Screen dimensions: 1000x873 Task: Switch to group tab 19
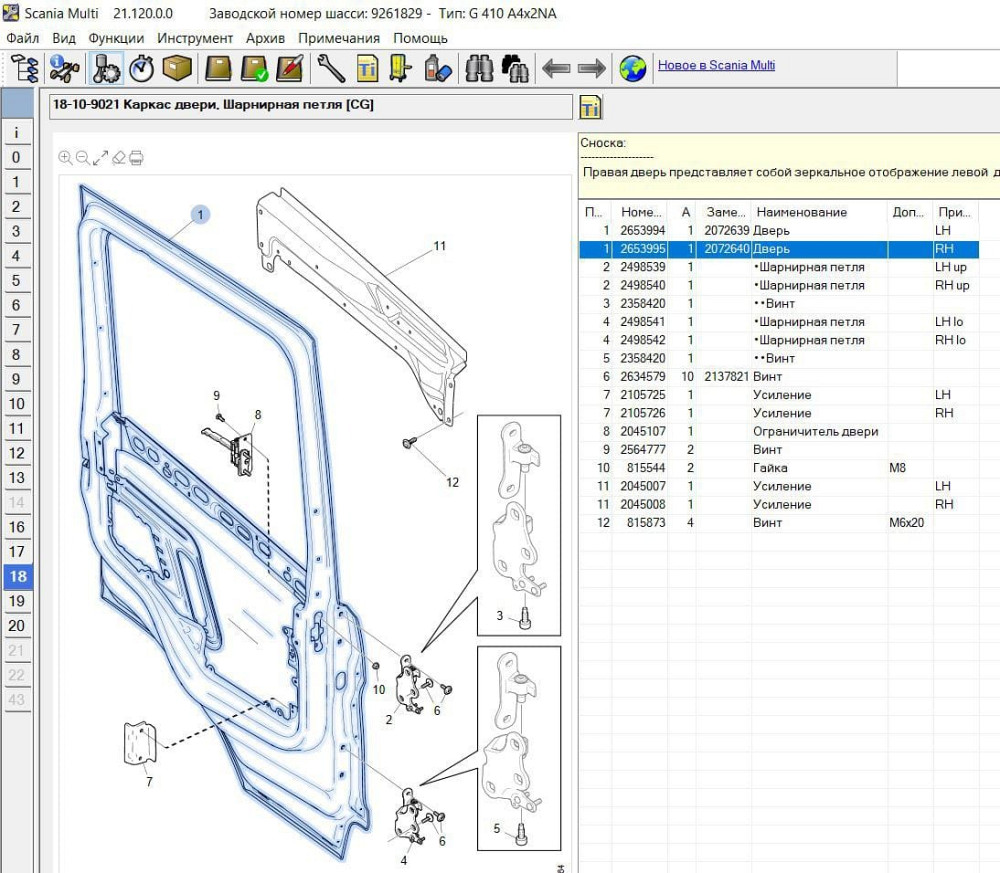pos(16,601)
